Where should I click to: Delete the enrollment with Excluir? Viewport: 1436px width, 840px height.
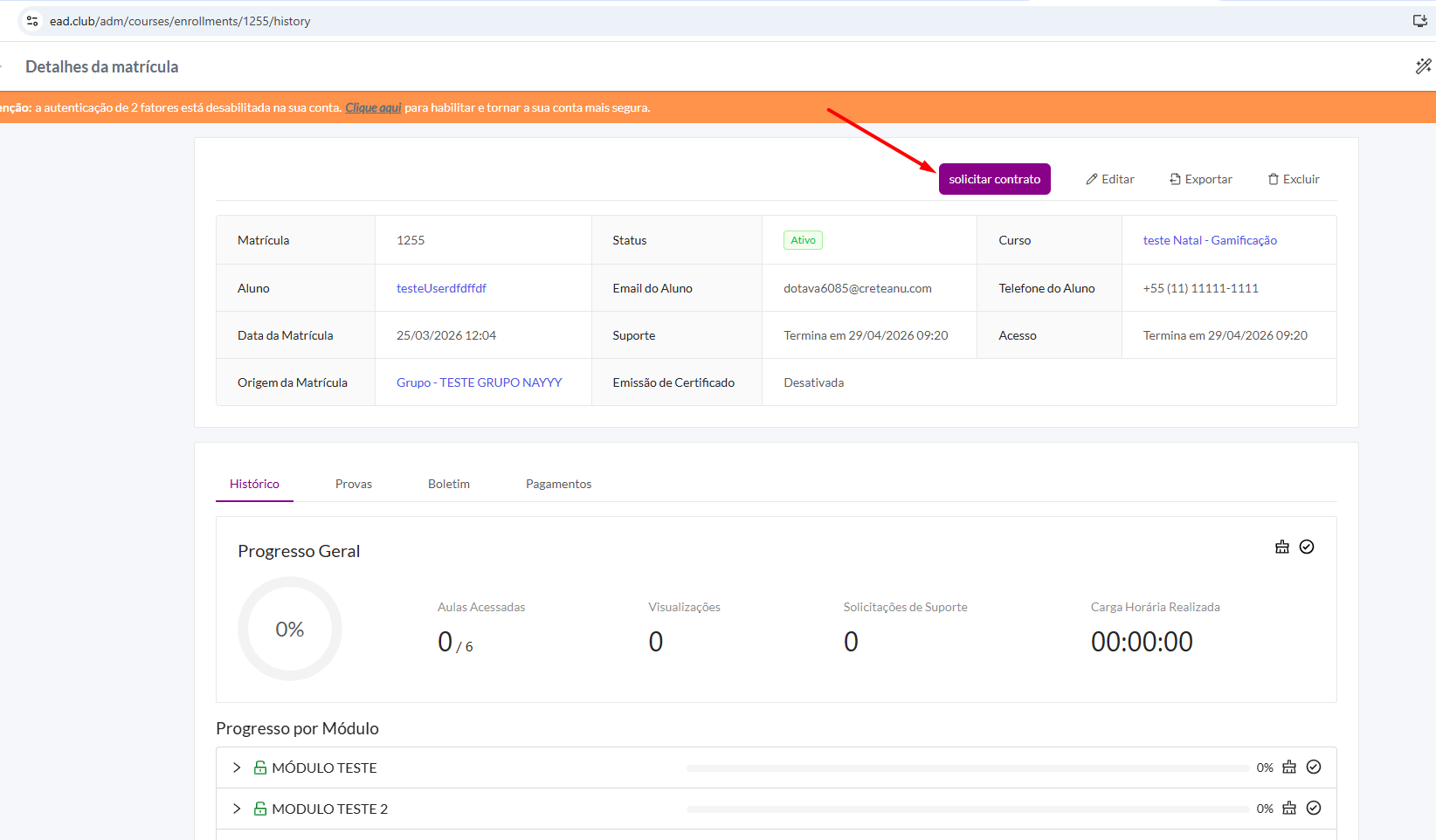tap(1294, 179)
